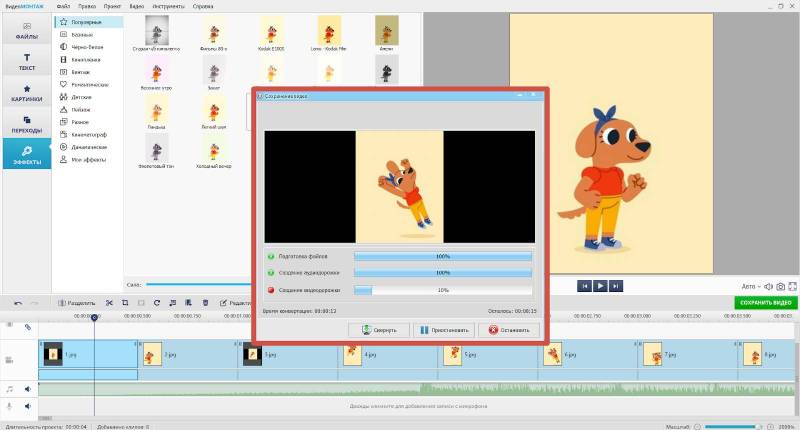Select the Мои эффекты category

(89, 160)
